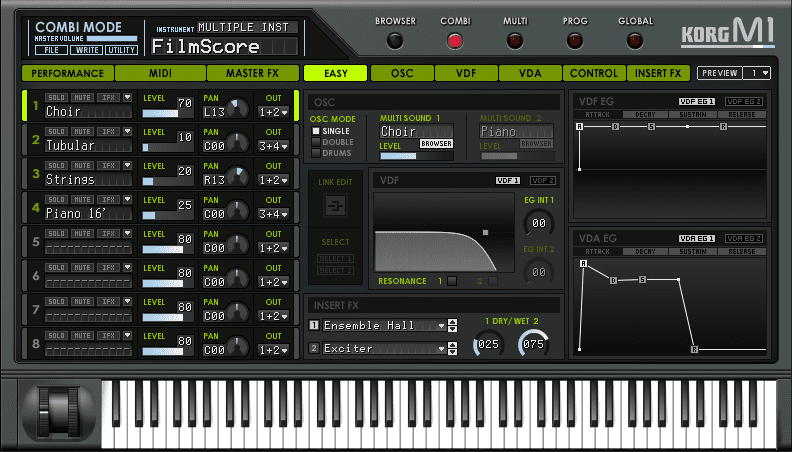
Task: Select the COMBI mode round button
Action: tap(455, 41)
